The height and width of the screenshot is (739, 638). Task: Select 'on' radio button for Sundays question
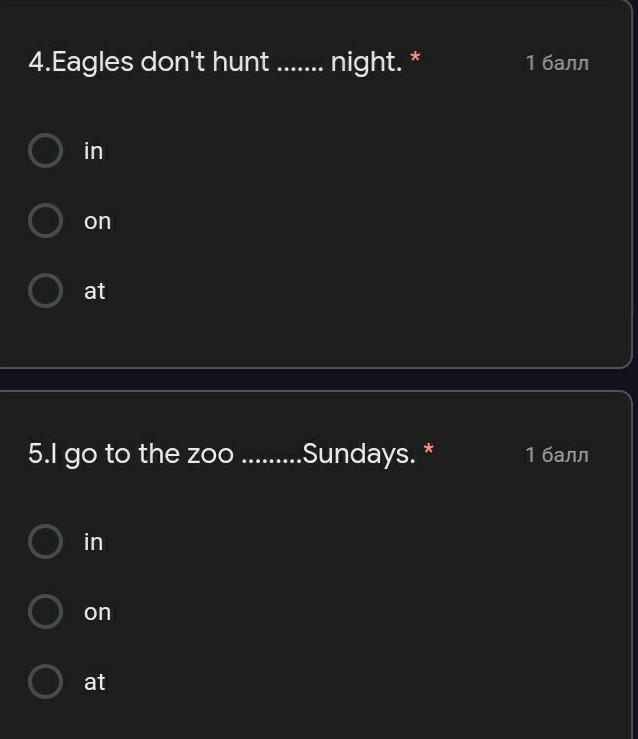tap(45, 612)
